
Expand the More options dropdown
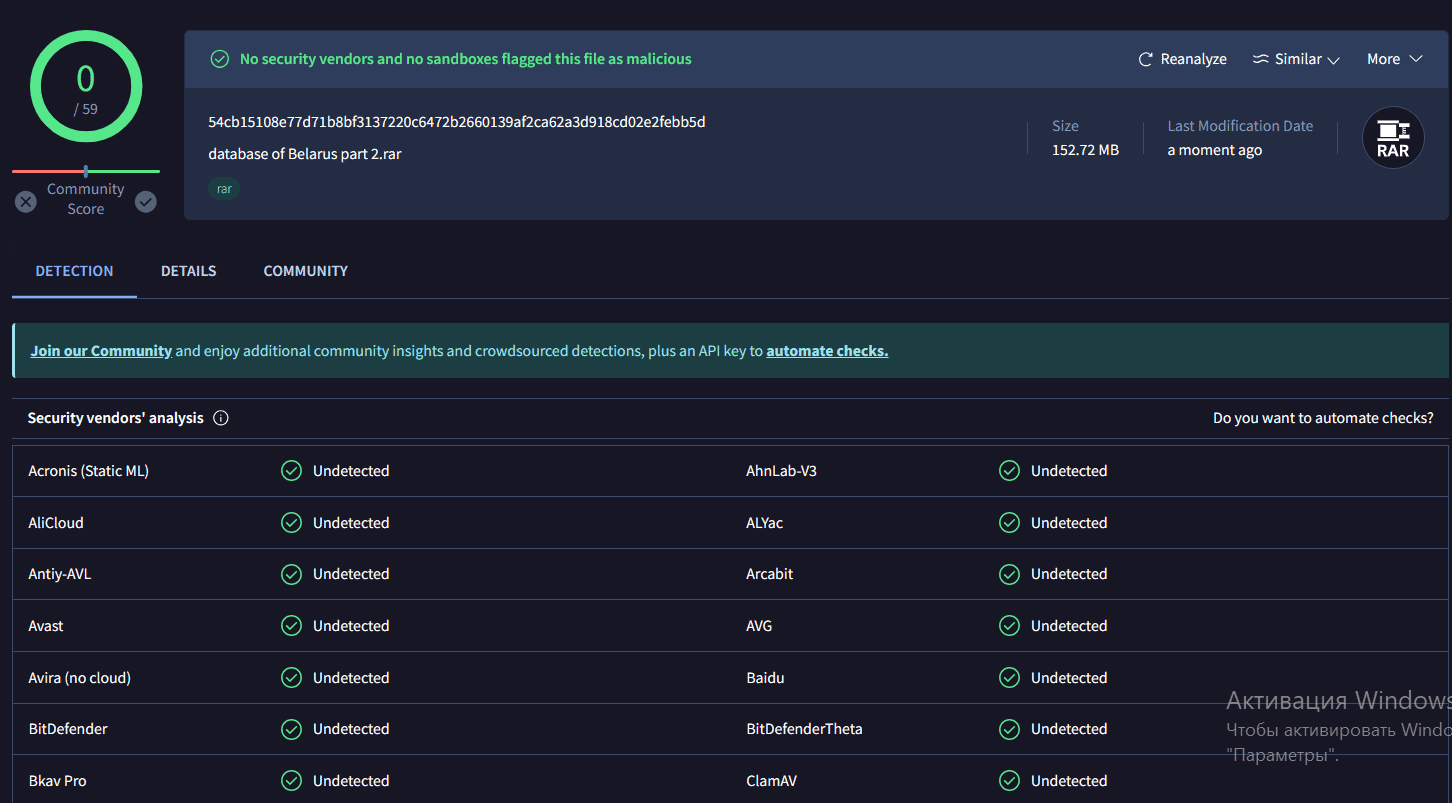coord(1394,60)
